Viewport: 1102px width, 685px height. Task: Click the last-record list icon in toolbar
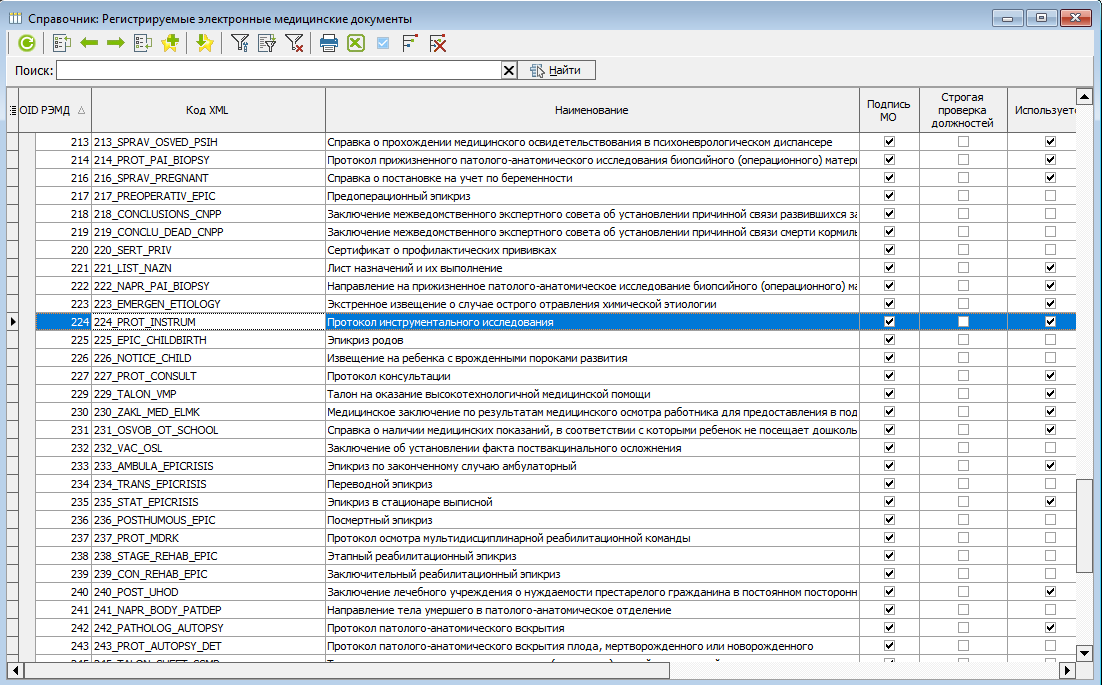tap(143, 44)
